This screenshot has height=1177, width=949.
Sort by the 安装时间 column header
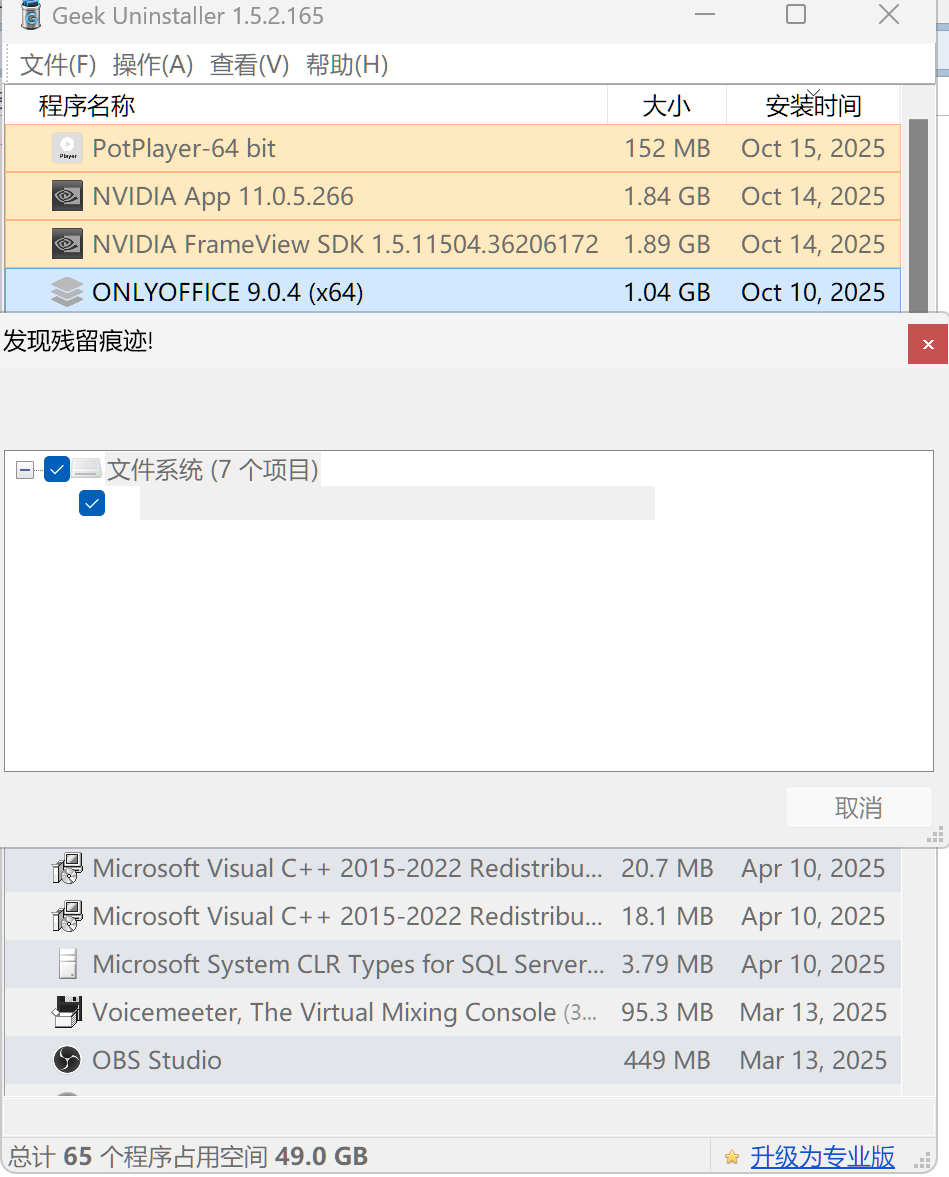[x=812, y=105]
